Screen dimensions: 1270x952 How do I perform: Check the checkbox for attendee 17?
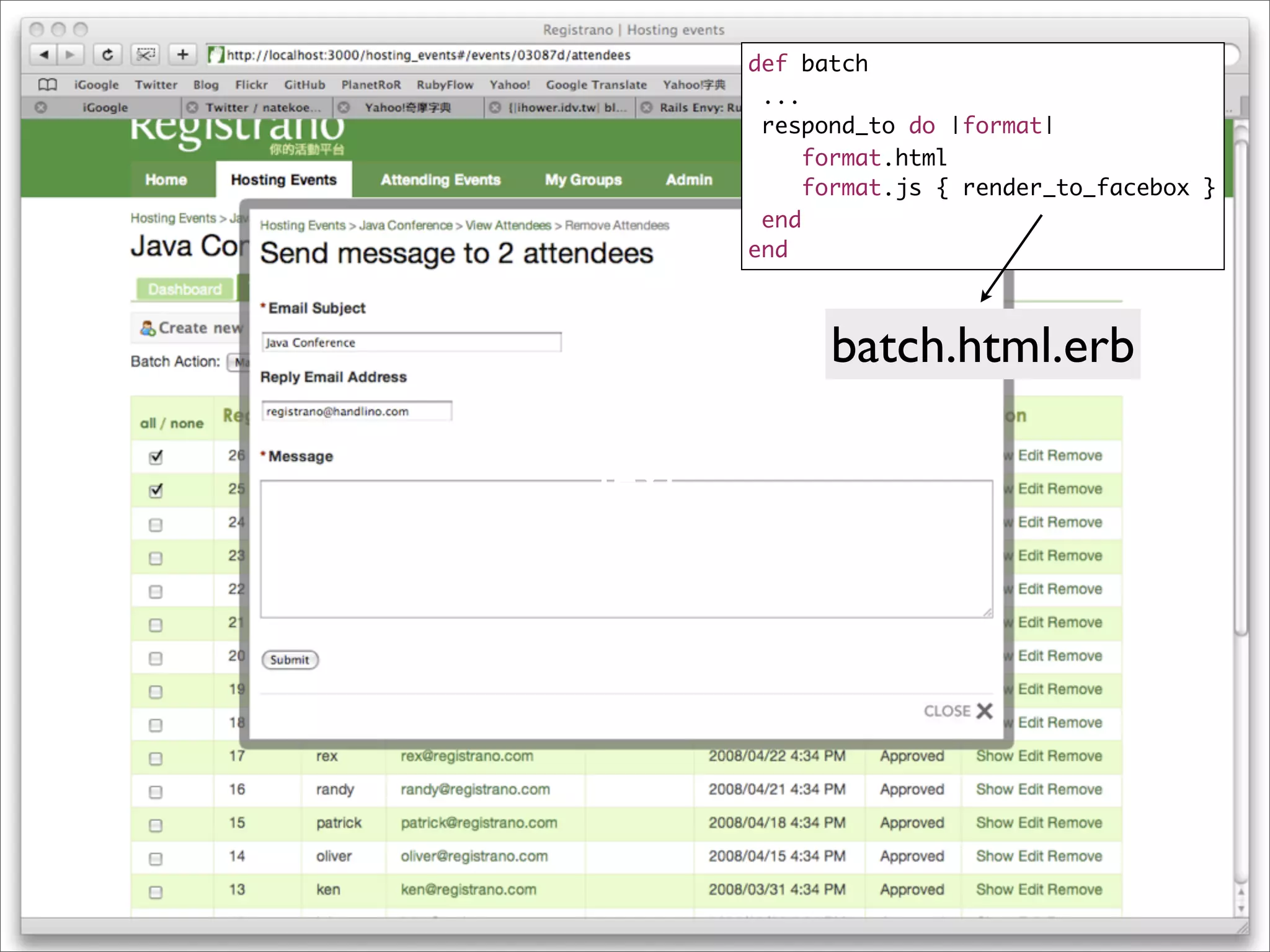coord(156,759)
